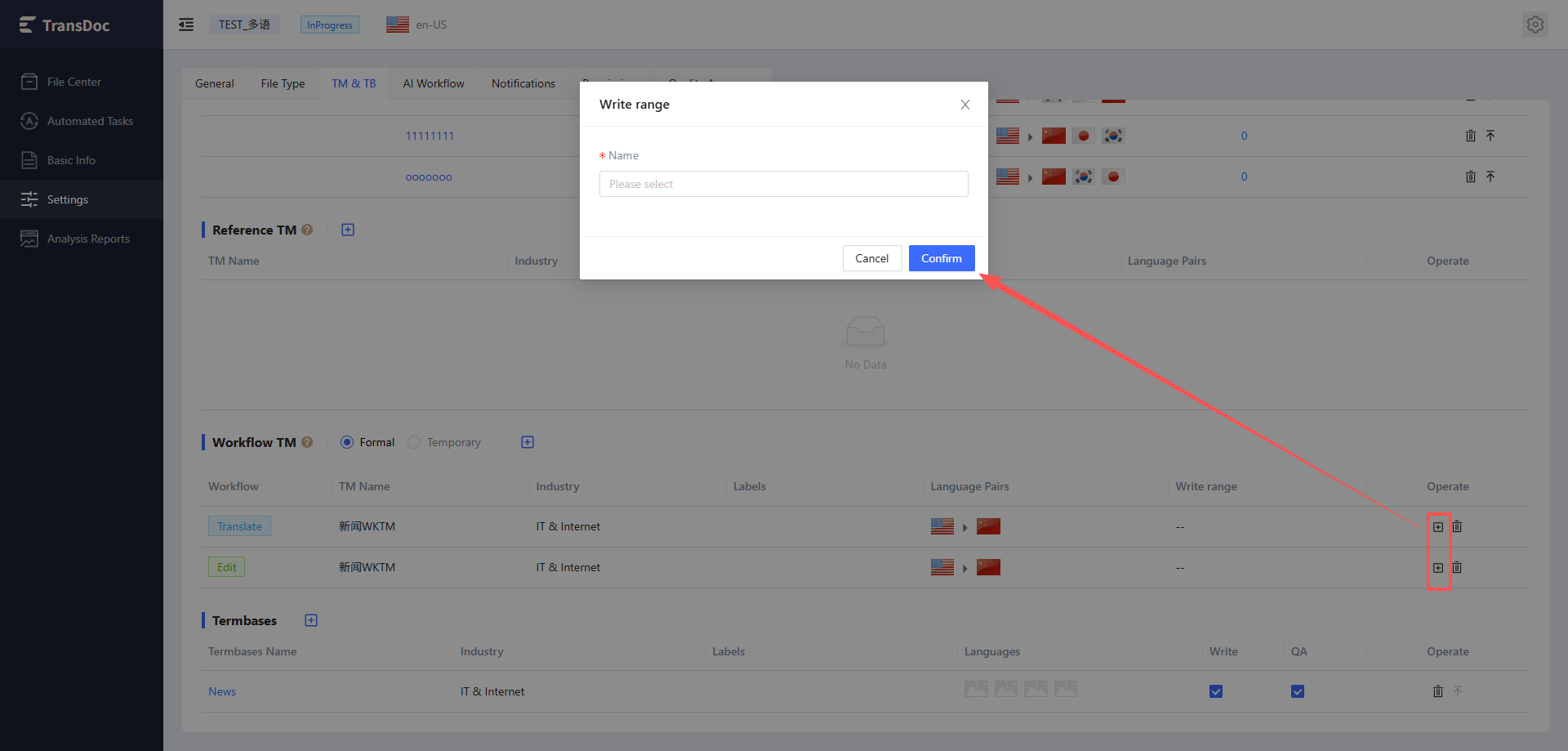Screen dimensions: 1568x751
Task: Collapse the sidebar with the menu fold icon
Action: click(186, 25)
